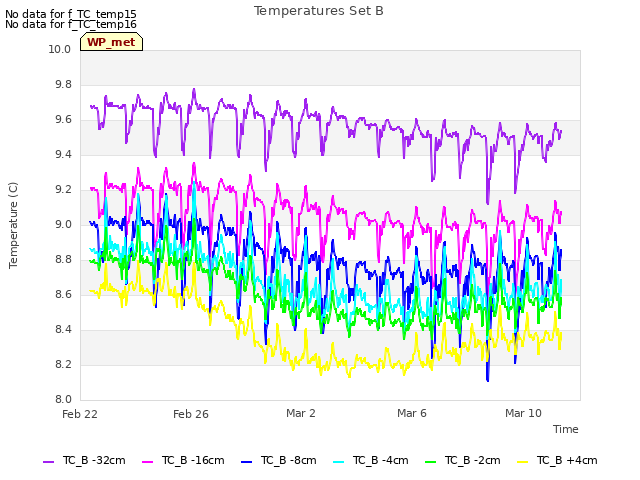Click the Feb 26 x-axis tick label
Viewport: 640px width, 480px height.
[191, 414]
